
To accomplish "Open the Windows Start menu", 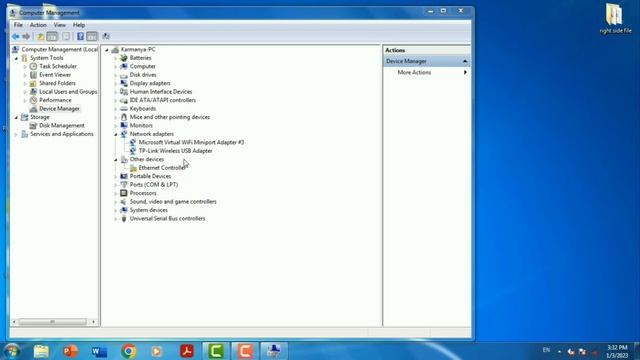I will [x=12, y=351].
